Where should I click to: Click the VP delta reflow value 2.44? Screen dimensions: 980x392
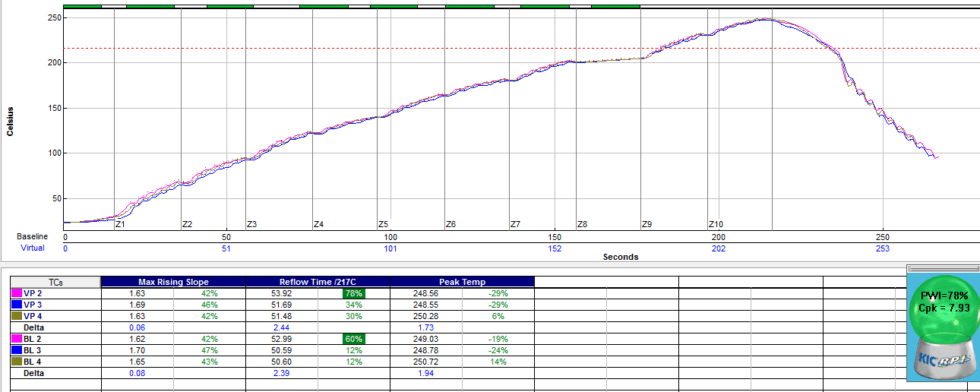coord(282,327)
